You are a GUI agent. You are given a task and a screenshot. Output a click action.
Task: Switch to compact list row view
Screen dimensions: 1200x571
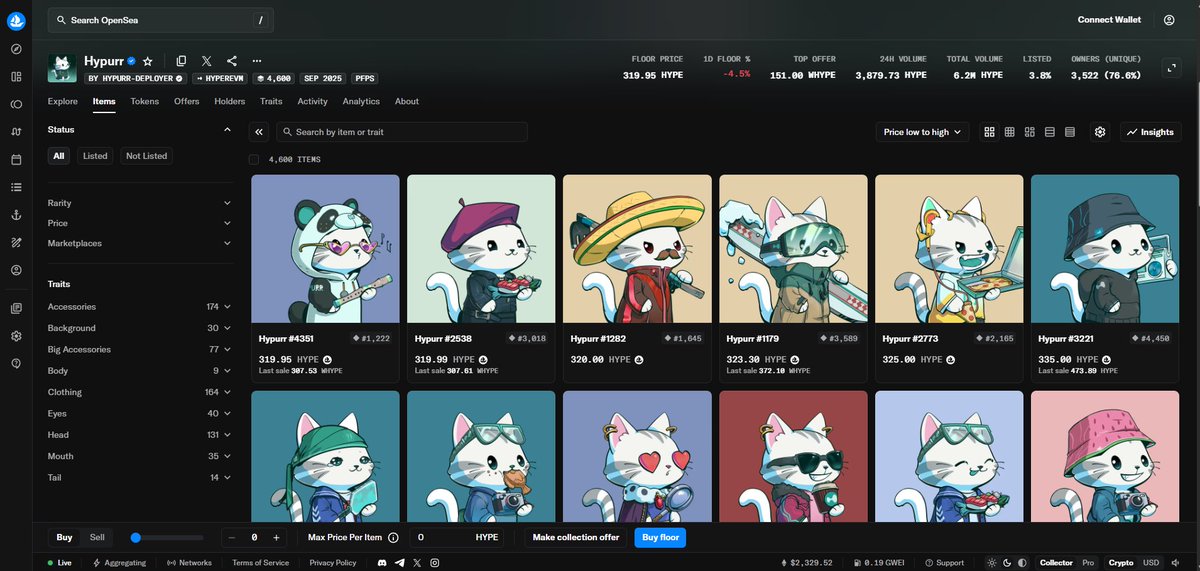click(x=1050, y=132)
